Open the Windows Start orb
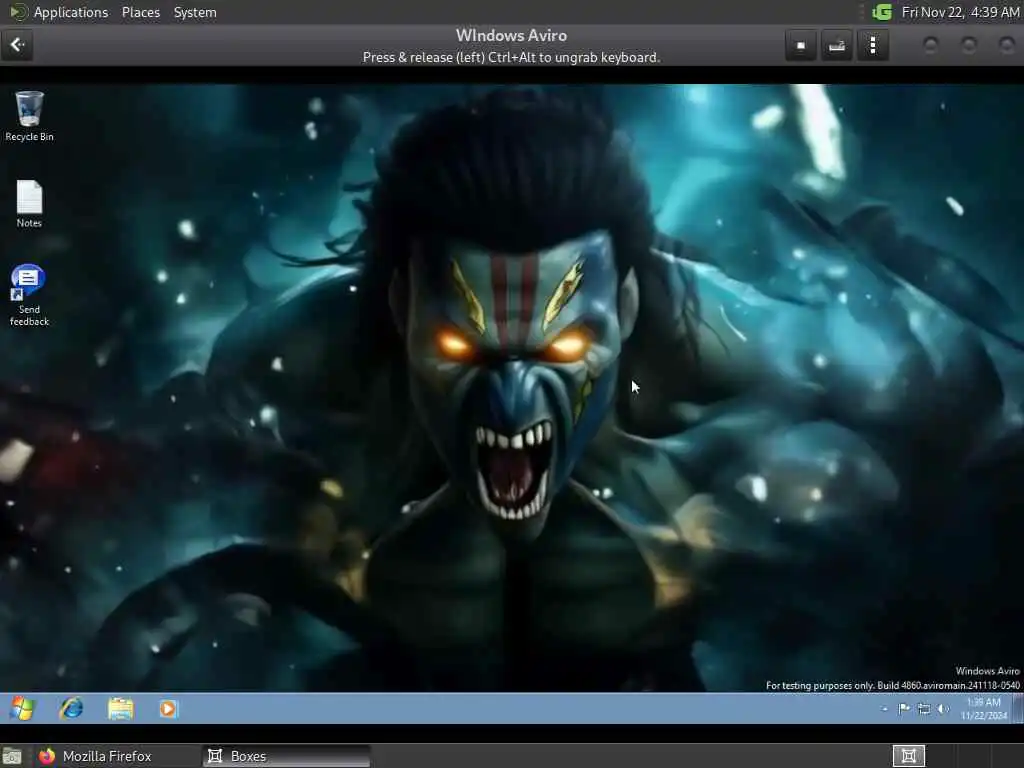The height and width of the screenshot is (768, 1024). pos(22,709)
